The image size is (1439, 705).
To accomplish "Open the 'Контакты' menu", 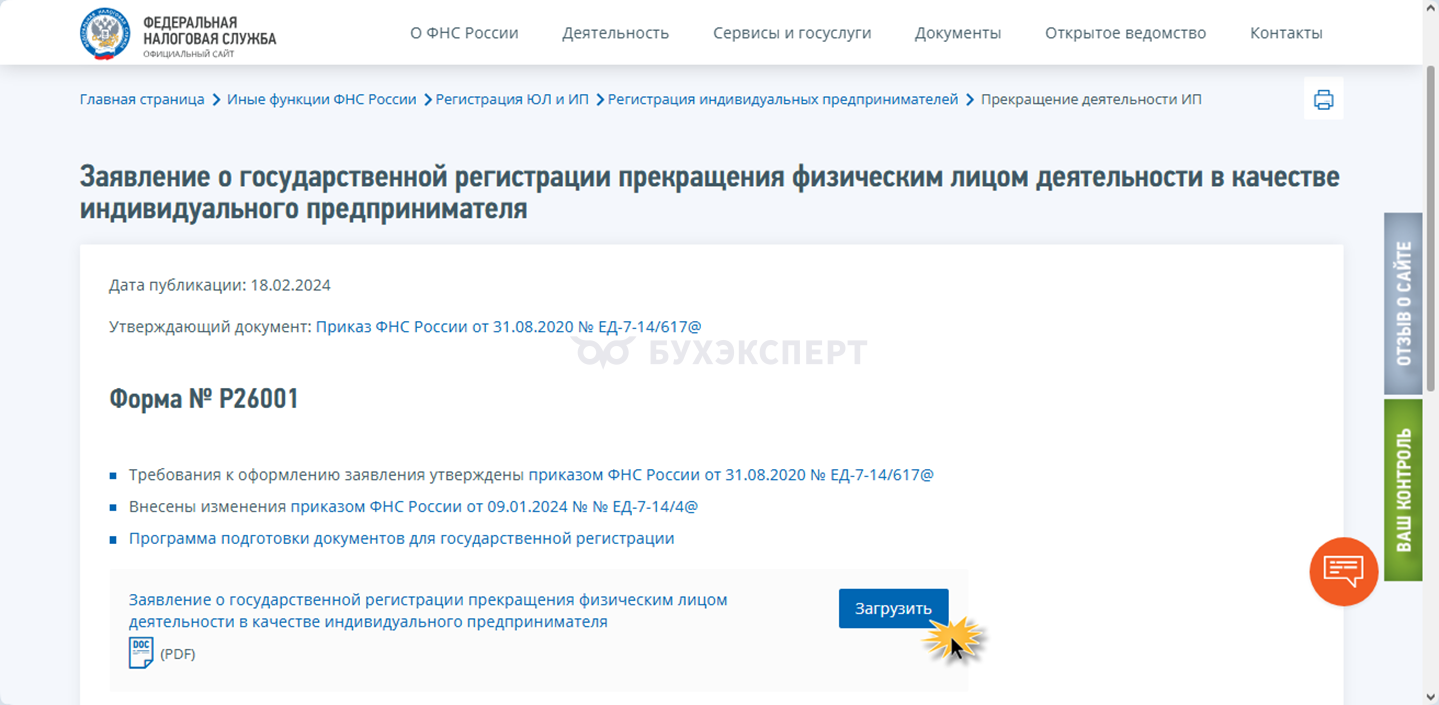I will (1286, 33).
